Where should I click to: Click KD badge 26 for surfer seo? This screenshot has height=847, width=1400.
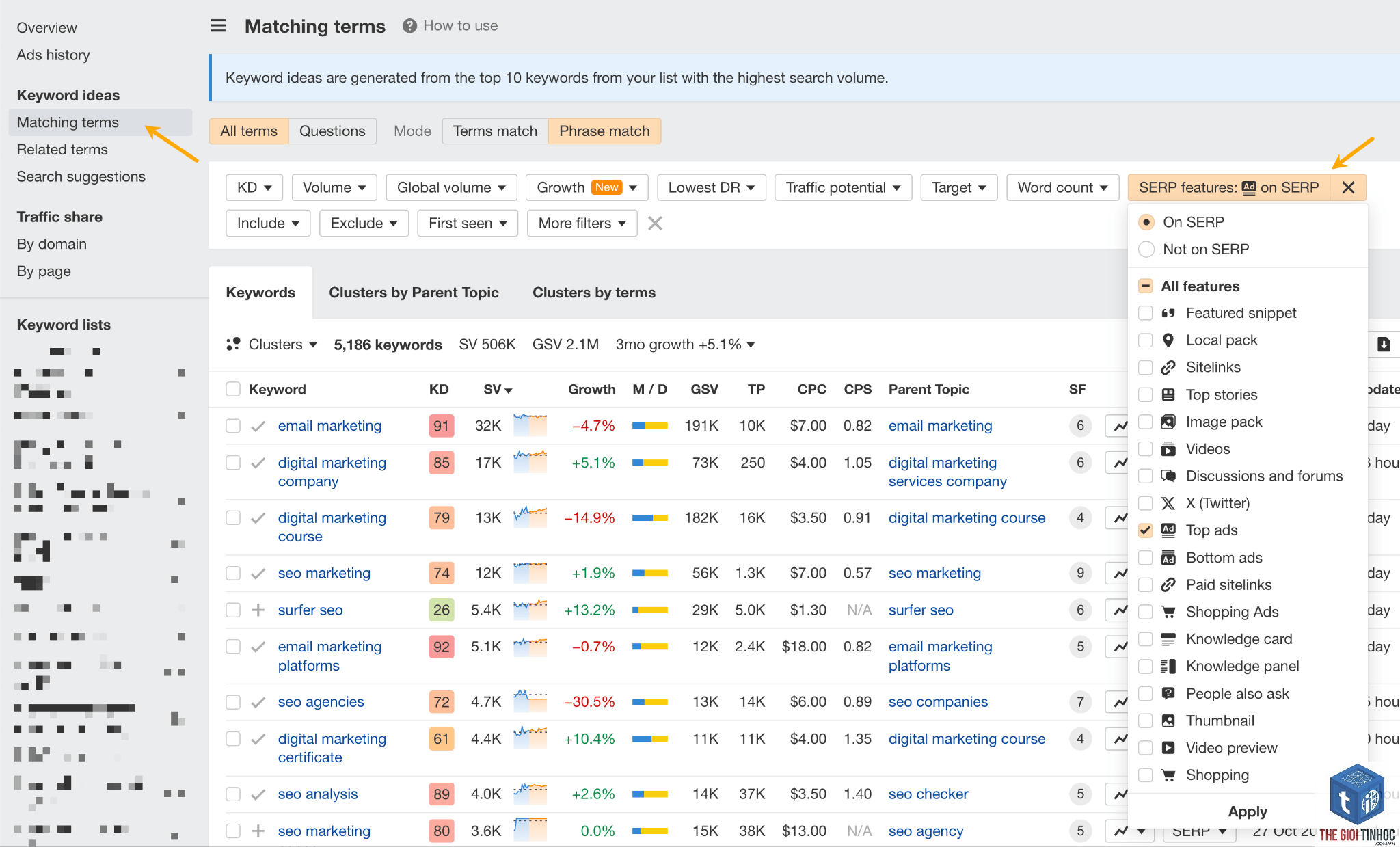(441, 610)
